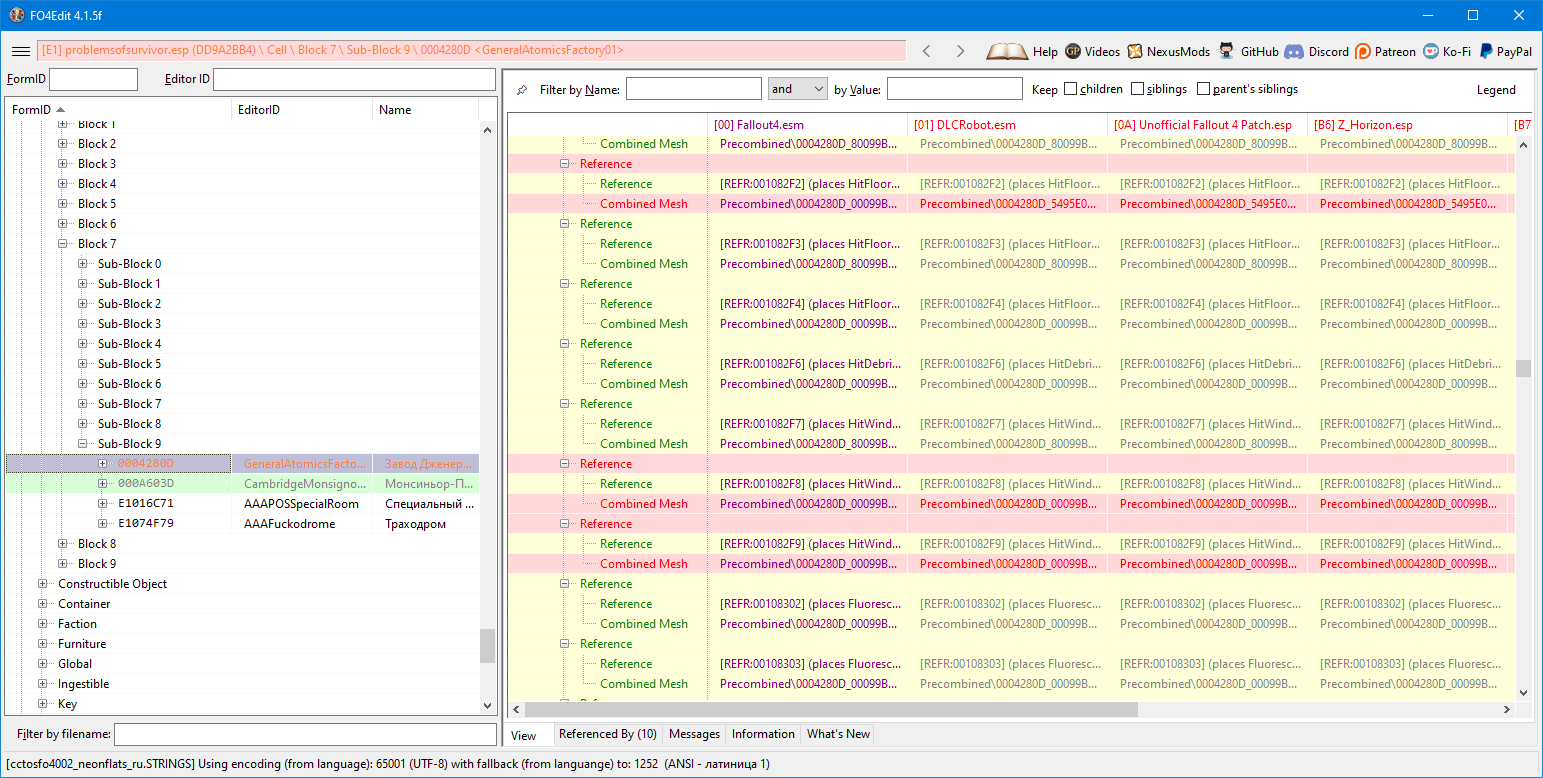Open the Ko-Fi toolbar icon
This screenshot has width=1543, height=778.
click(x=1432, y=51)
